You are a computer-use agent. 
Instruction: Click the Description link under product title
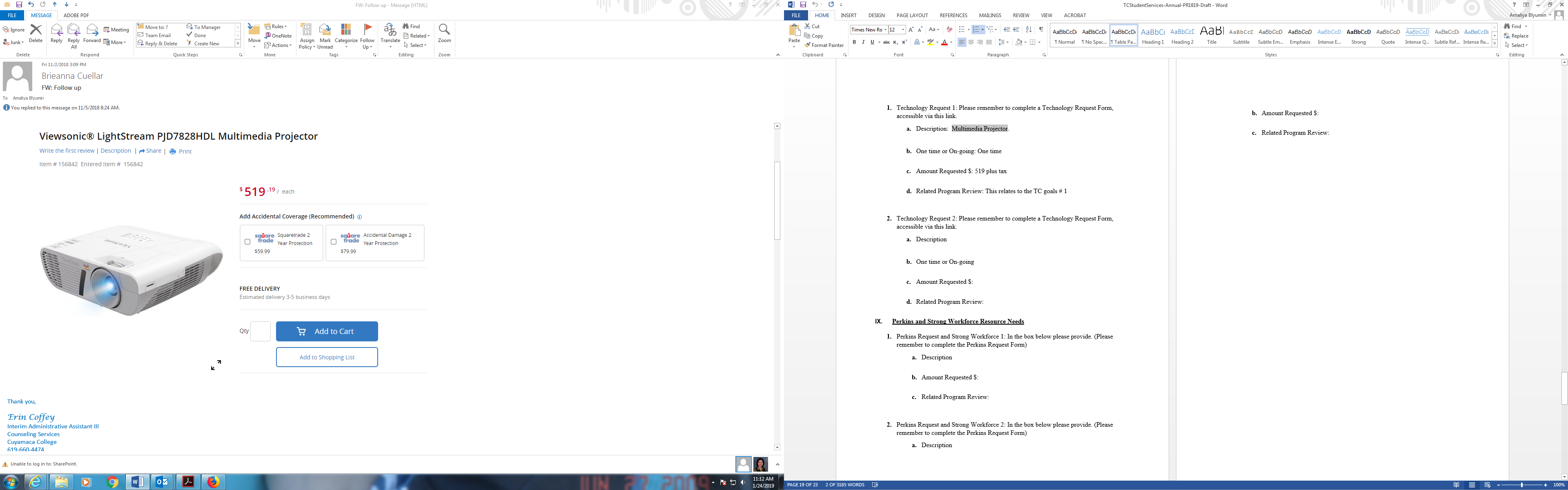[x=116, y=151]
